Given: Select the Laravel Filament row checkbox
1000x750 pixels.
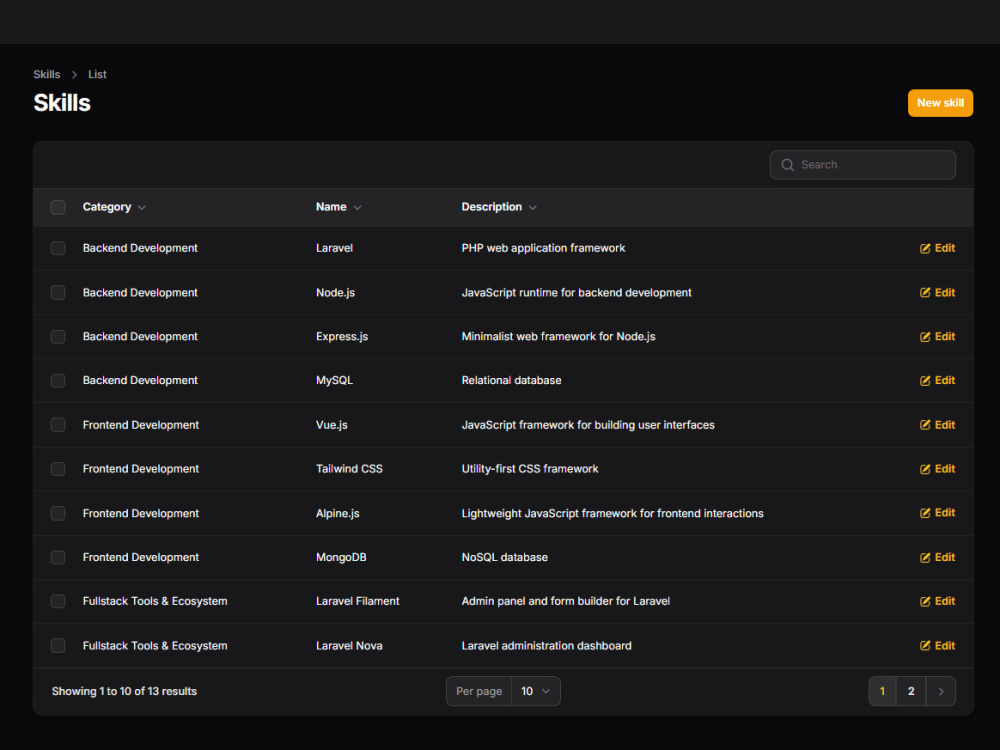Looking at the screenshot, I should [x=58, y=601].
